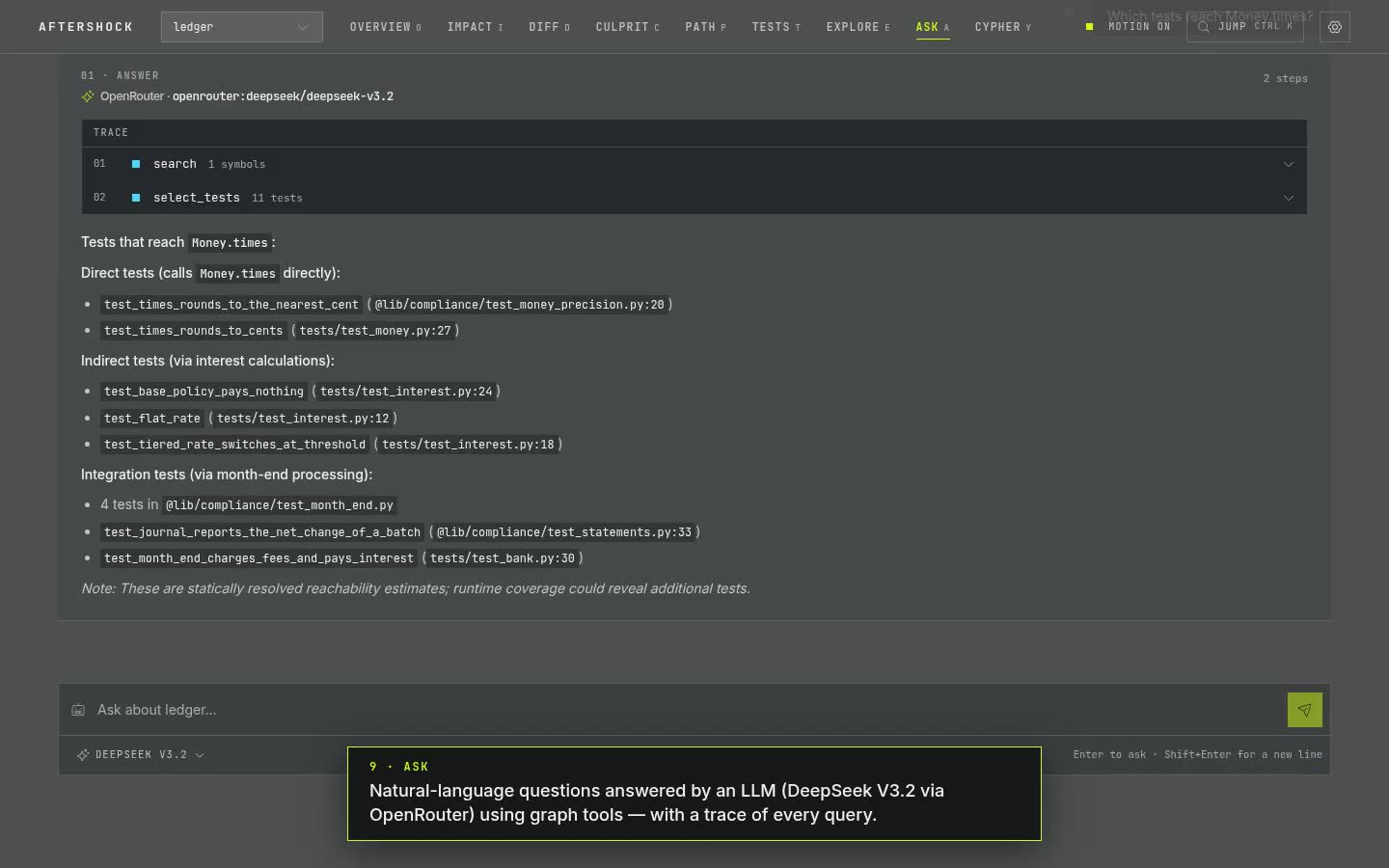Open the tests/test_money.py:27 reference
The height and width of the screenshot is (868, 1389).
pos(375,331)
